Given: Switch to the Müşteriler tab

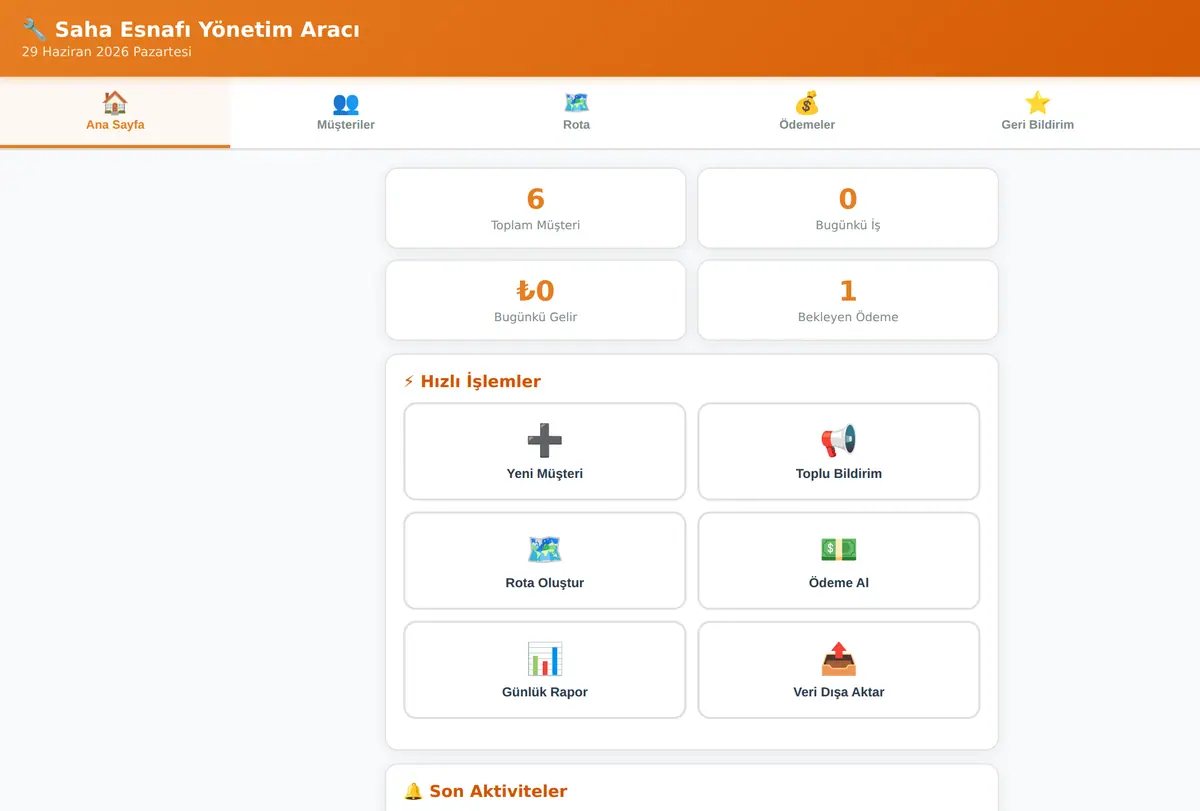Looking at the screenshot, I should pyautogui.click(x=346, y=113).
